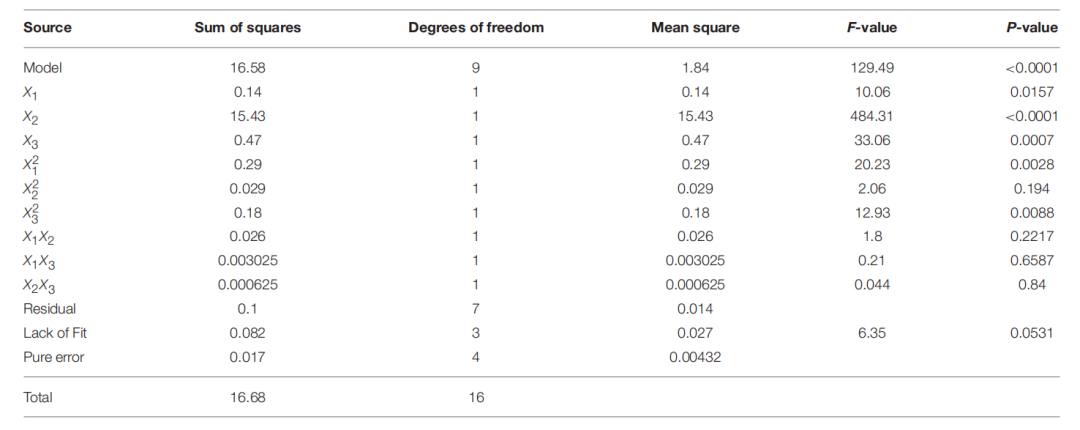Select the P-value cell showing 0.0157
The height and width of the screenshot is (430, 1080).
point(1032,92)
